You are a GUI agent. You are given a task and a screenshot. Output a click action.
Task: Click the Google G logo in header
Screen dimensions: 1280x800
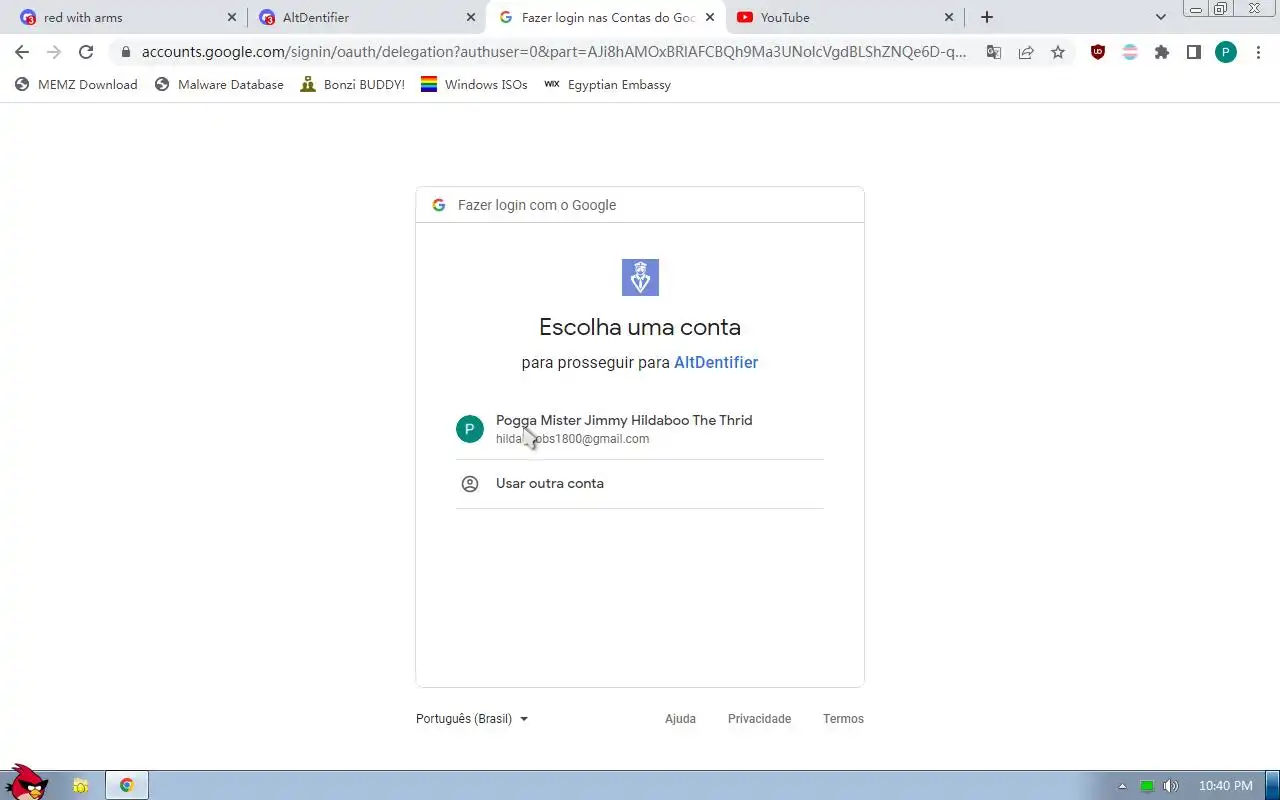(439, 205)
